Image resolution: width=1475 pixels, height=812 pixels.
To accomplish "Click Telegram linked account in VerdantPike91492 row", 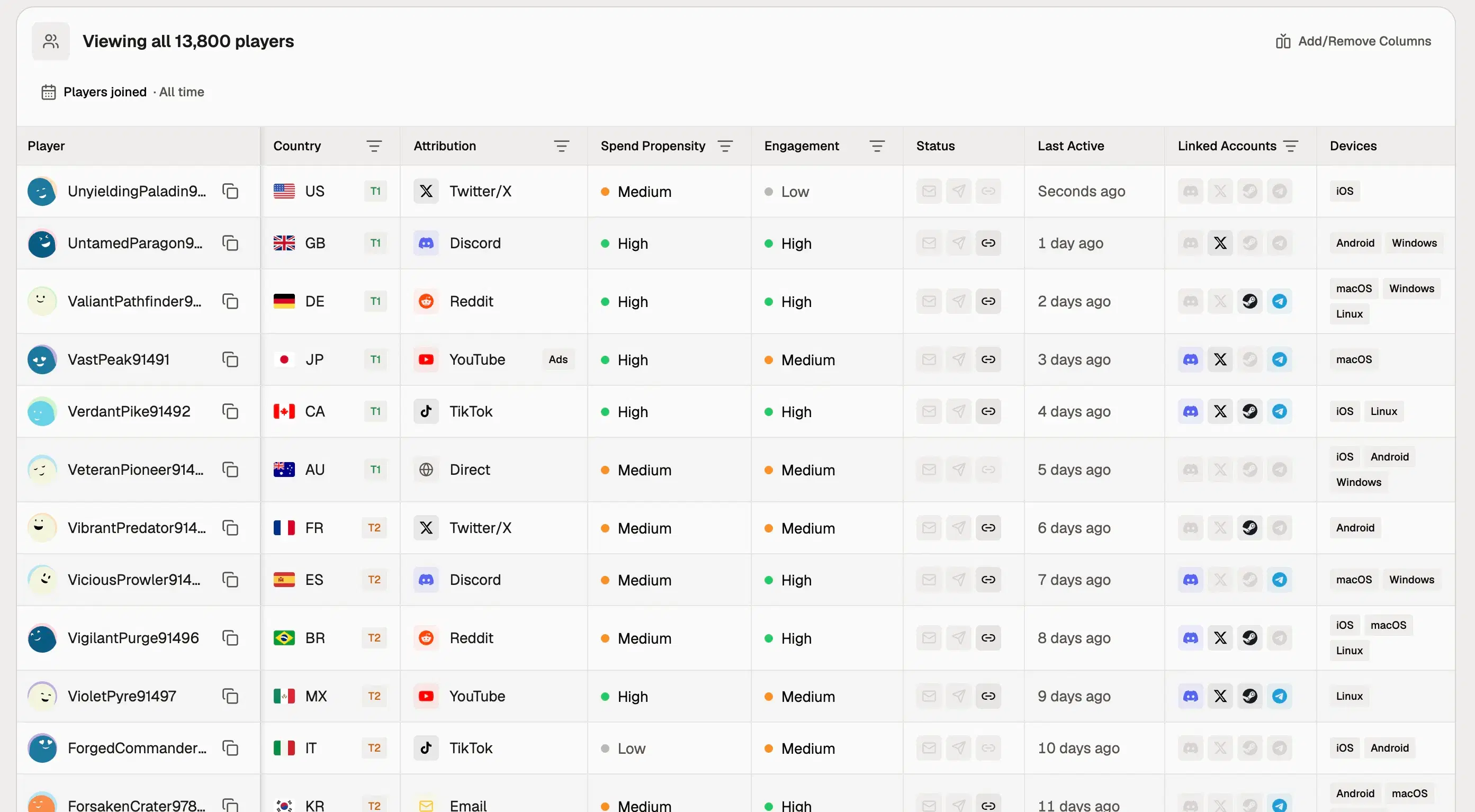I will (1280, 411).
